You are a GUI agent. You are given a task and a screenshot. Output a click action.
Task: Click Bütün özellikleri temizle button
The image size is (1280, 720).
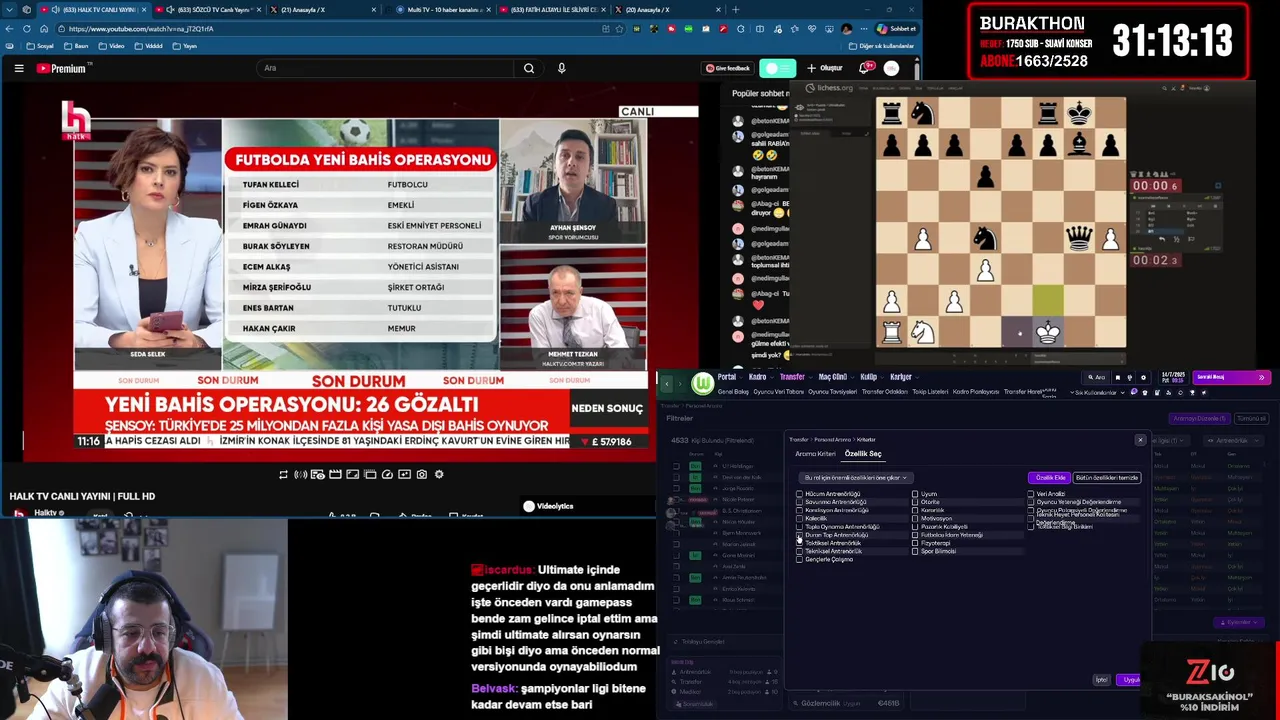(1107, 478)
